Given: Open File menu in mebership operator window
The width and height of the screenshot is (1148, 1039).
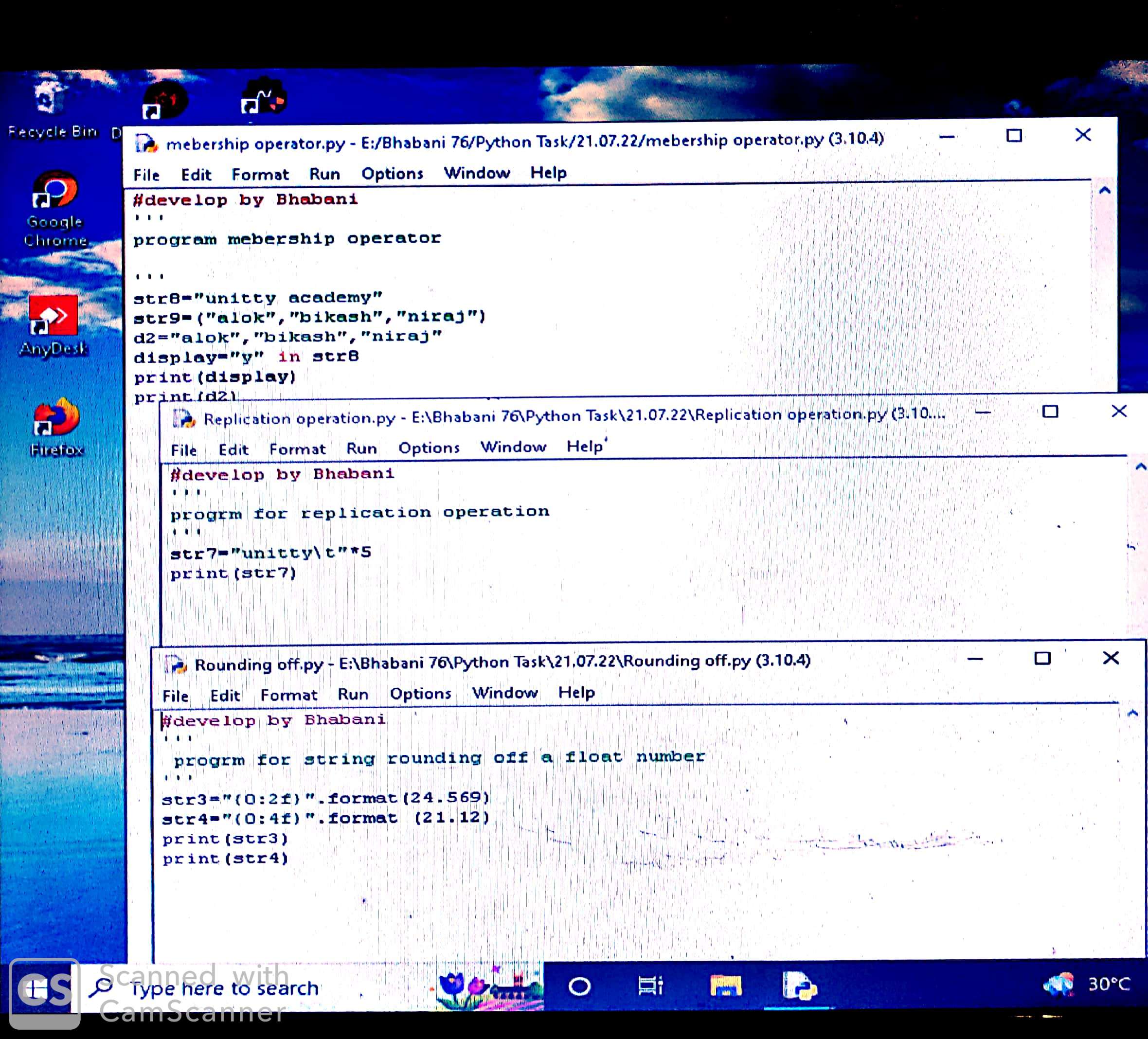Looking at the screenshot, I should [x=146, y=175].
